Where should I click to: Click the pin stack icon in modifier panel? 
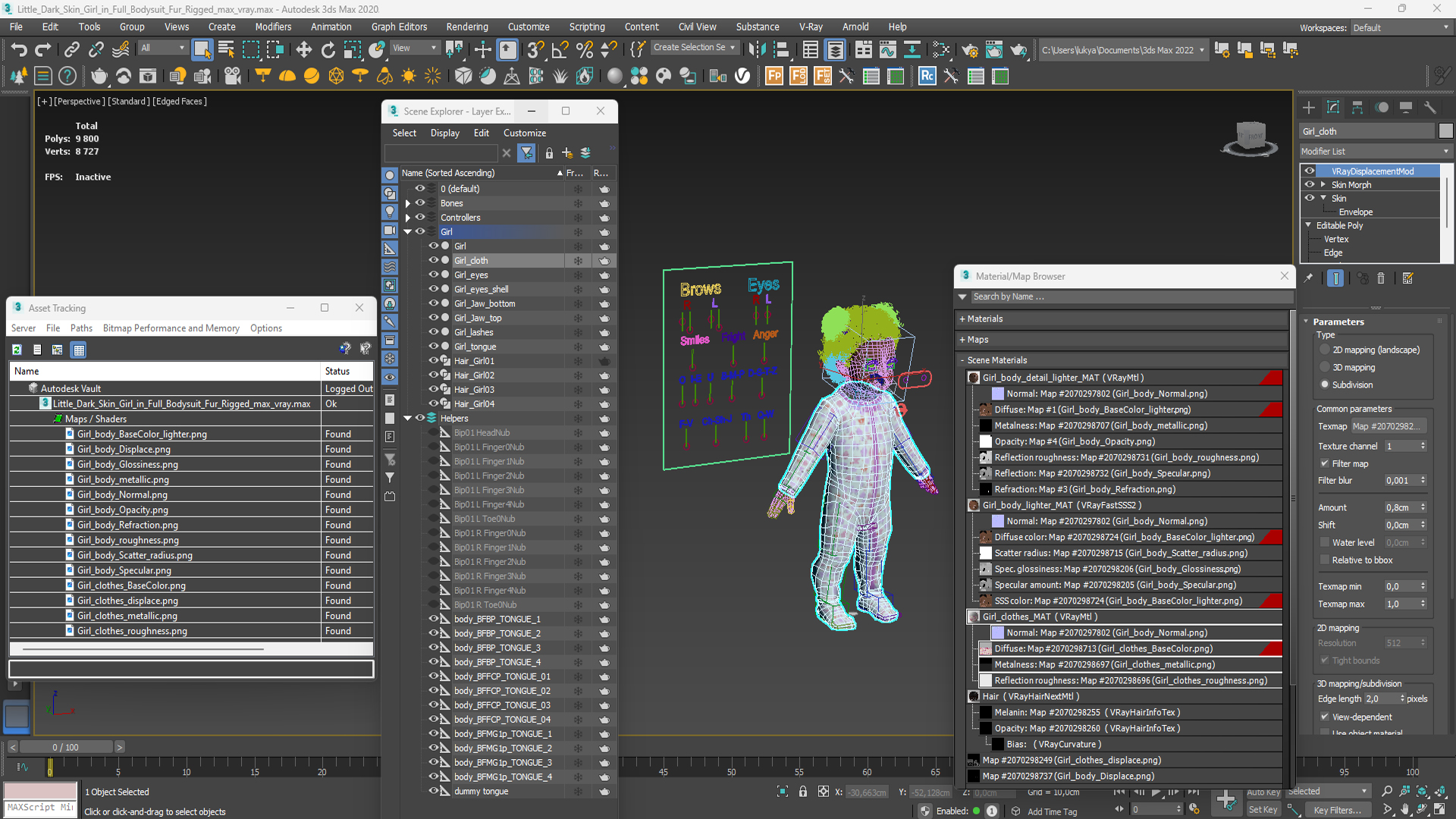[1308, 278]
